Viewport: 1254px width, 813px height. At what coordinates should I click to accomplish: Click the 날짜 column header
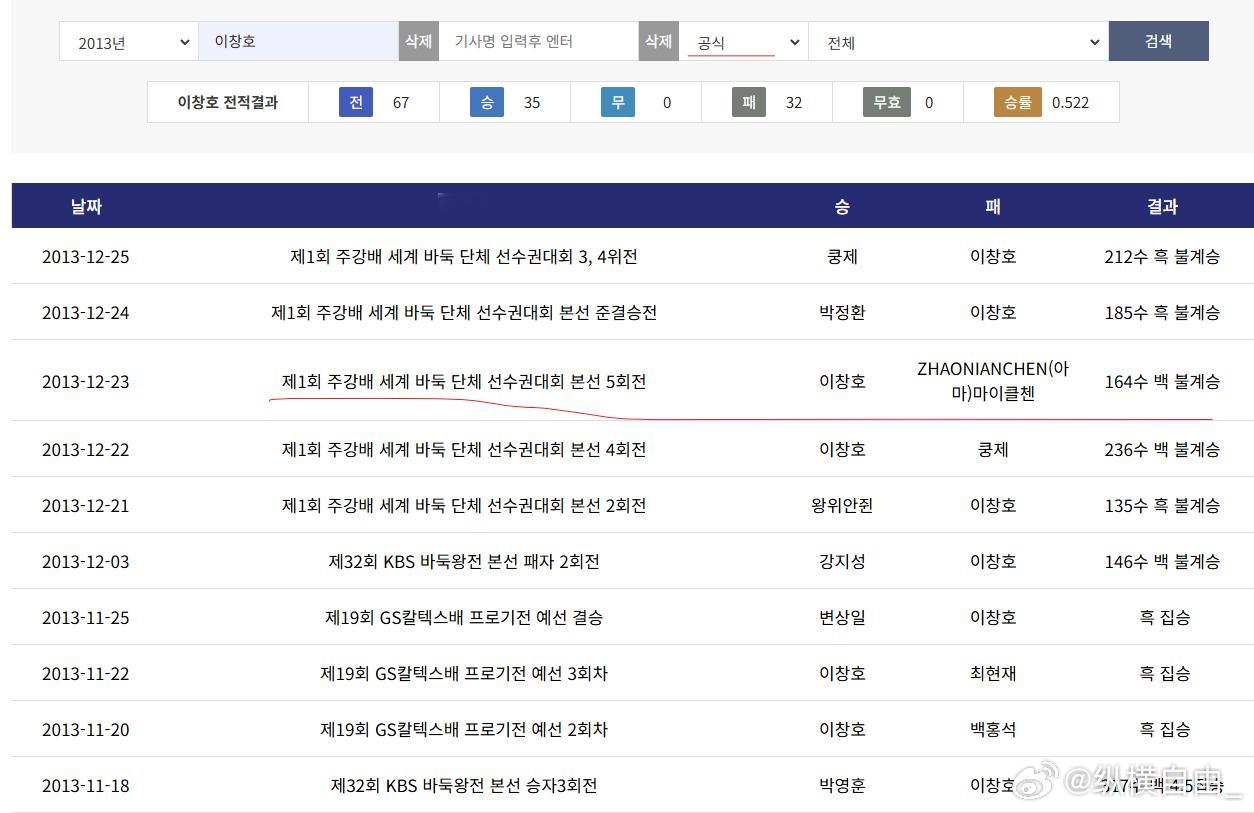(86, 206)
